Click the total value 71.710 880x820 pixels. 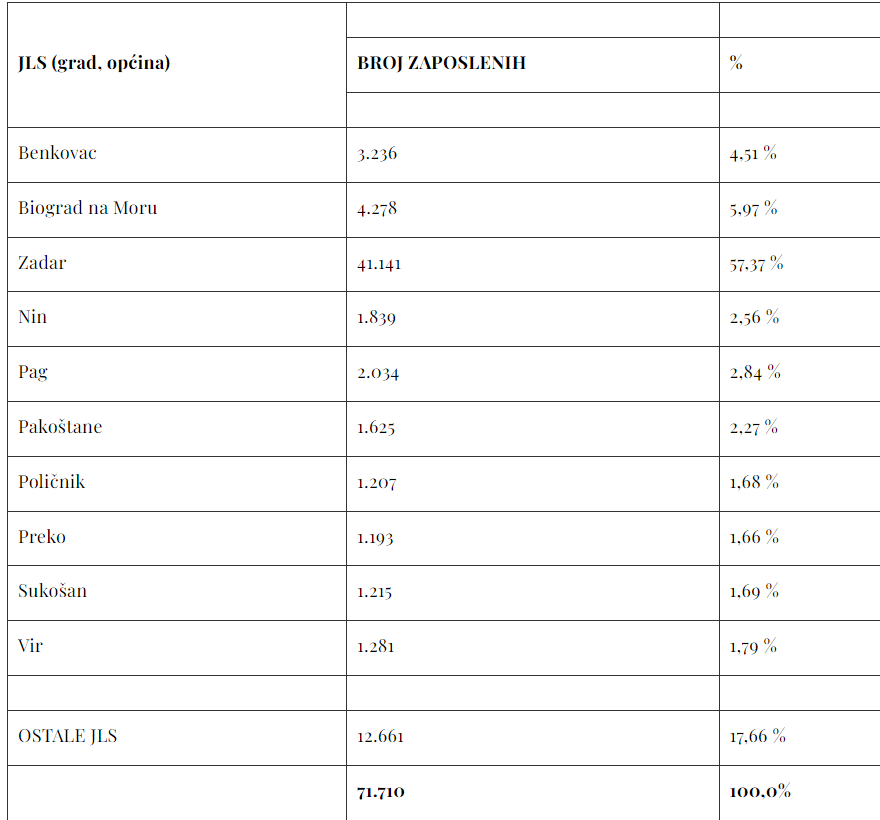tap(380, 792)
